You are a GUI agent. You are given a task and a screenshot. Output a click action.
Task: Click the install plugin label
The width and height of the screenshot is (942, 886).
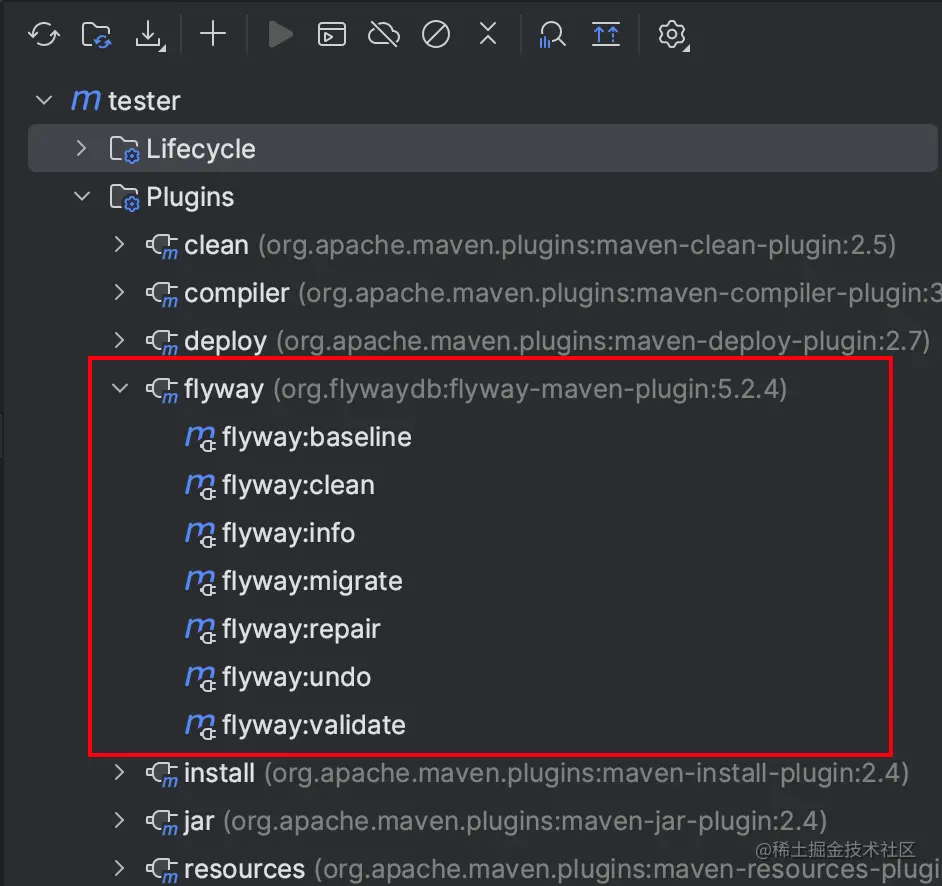click(x=219, y=773)
